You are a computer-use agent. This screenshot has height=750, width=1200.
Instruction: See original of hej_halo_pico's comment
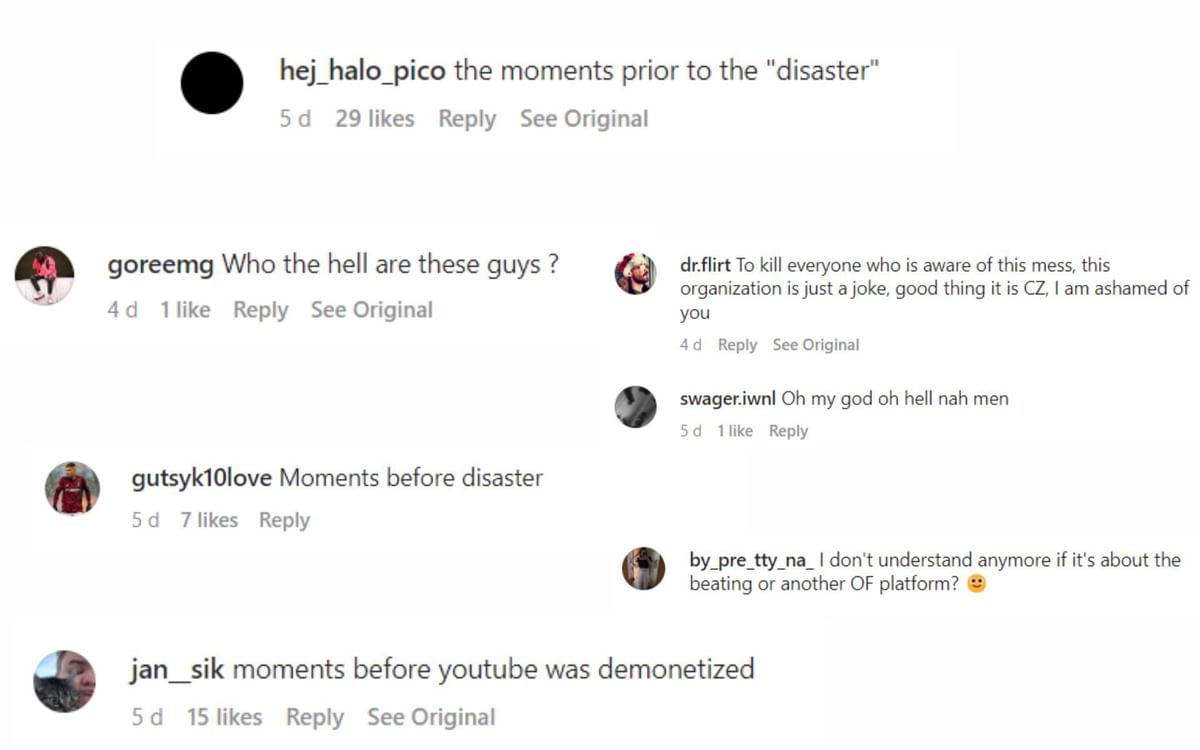(584, 119)
